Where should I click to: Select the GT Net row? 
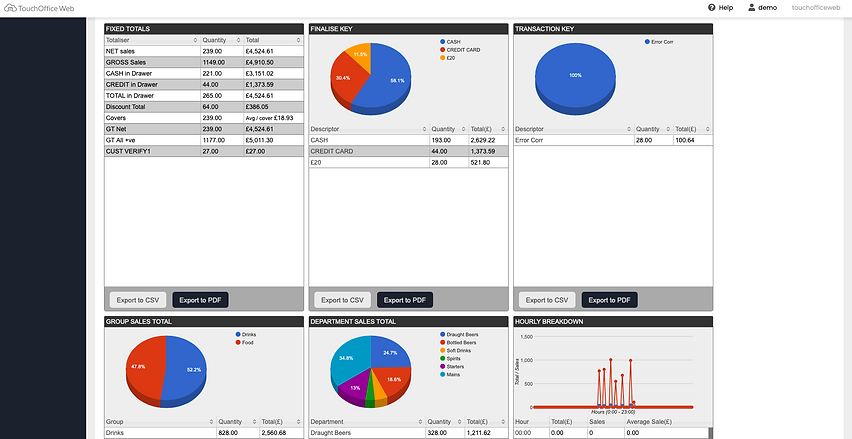(204, 129)
